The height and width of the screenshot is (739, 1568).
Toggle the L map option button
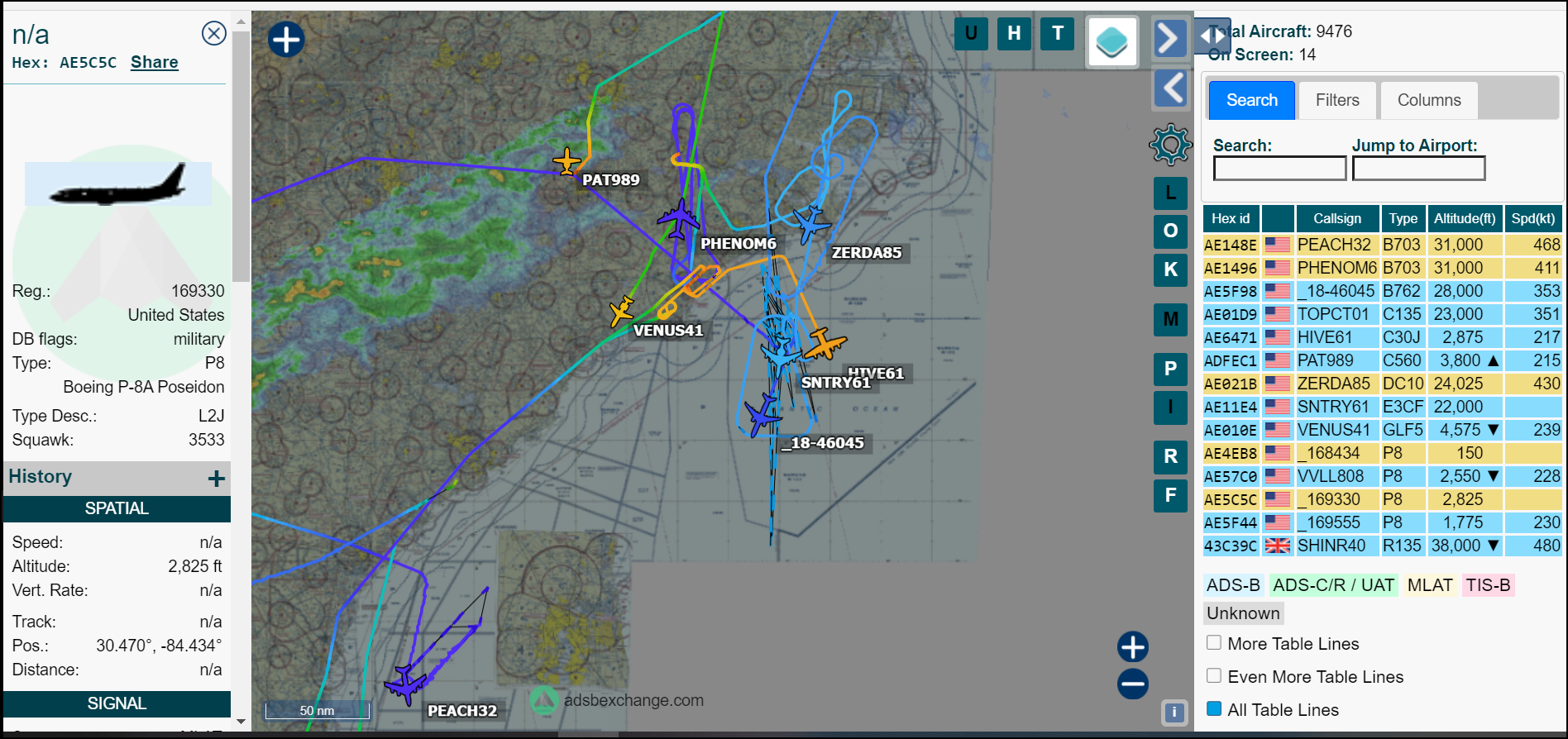click(x=1170, y=193)
